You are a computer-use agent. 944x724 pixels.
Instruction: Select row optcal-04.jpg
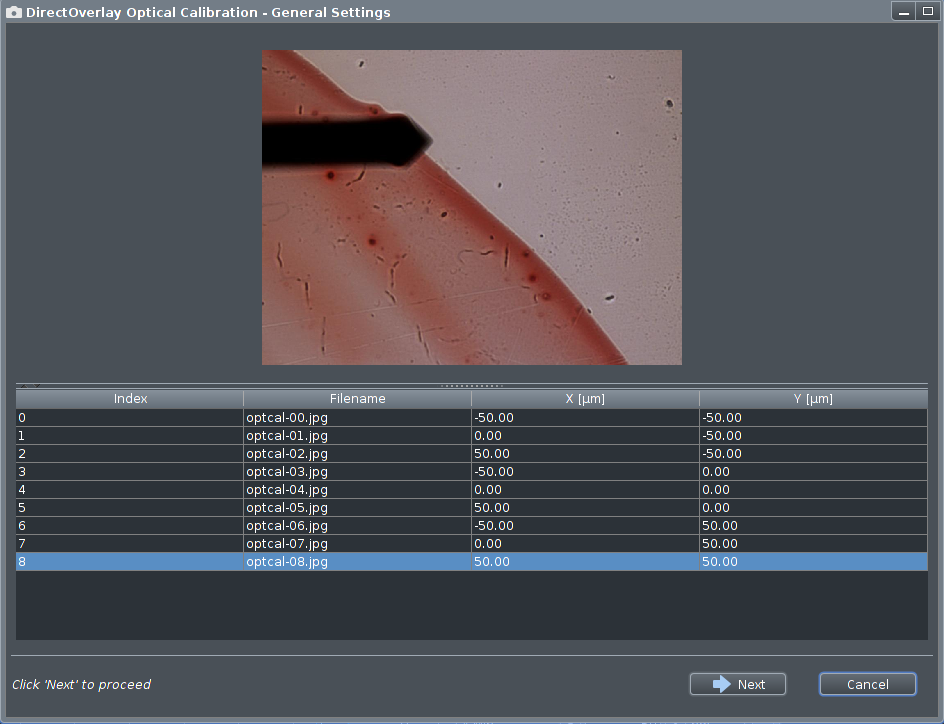pyautogui.click(x=471, y=490)
